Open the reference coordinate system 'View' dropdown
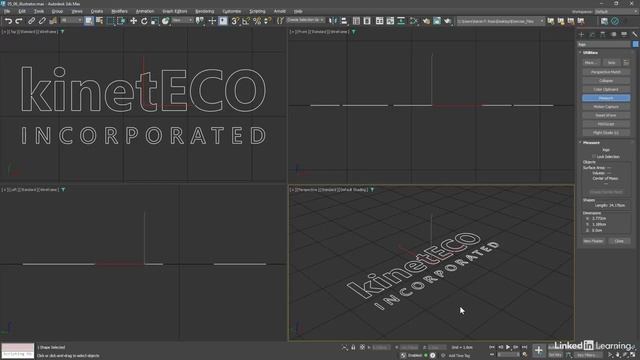 click(x=182, y=20)
